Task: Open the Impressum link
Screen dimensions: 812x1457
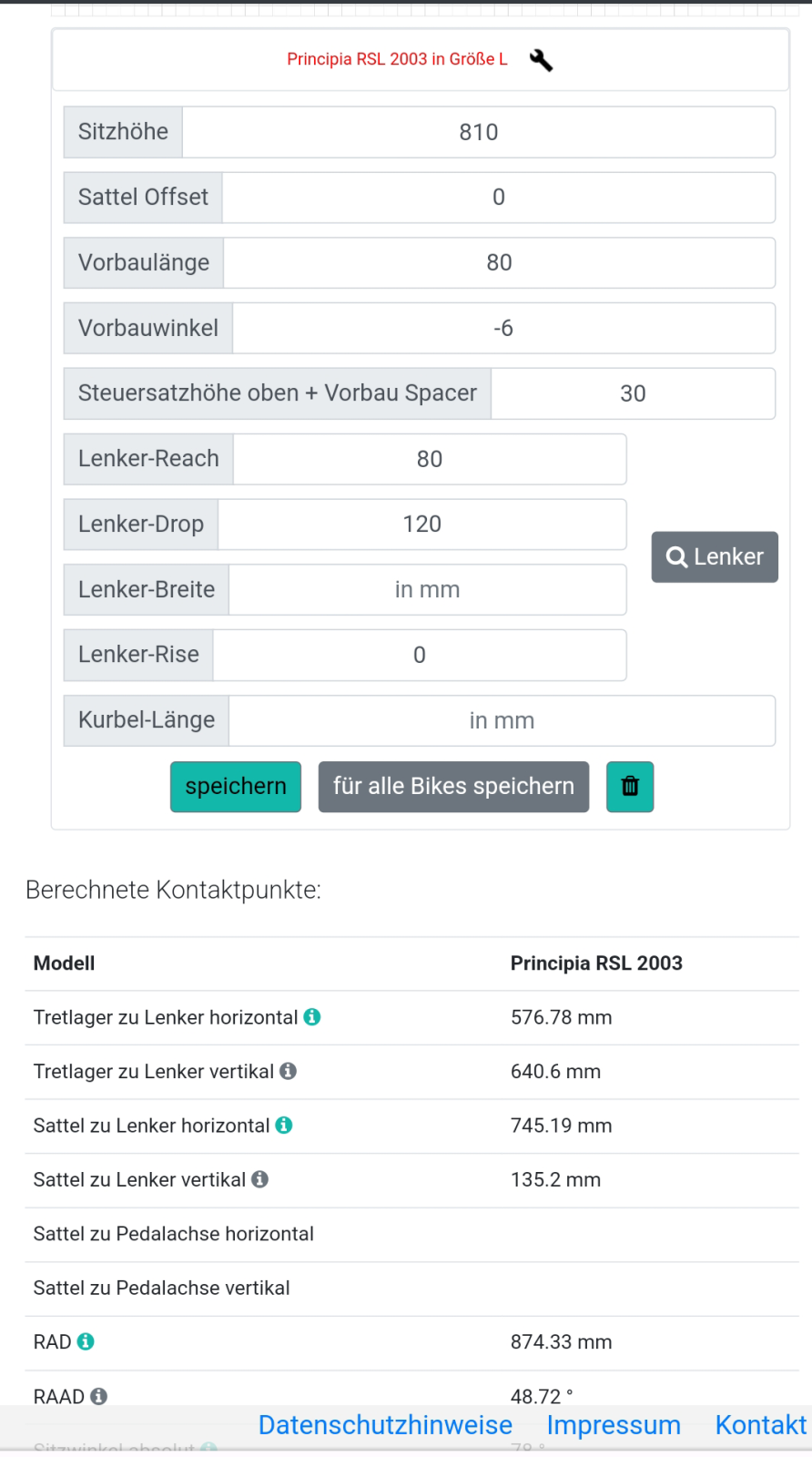Action: [614, 1425]
